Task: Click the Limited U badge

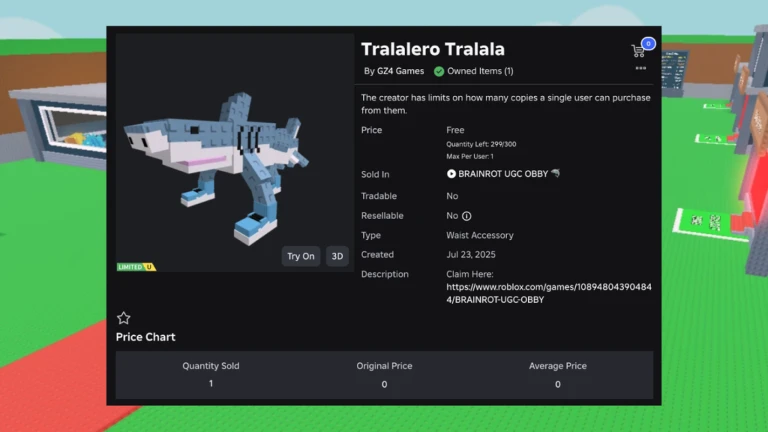Action: click(136, 267)
